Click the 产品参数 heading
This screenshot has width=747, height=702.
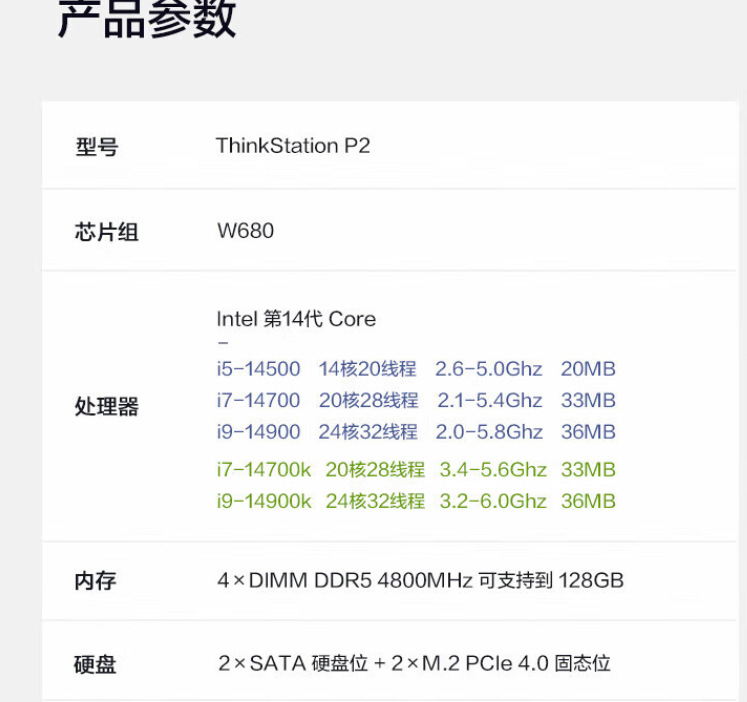pyautogui.click(x=147, y=20)
